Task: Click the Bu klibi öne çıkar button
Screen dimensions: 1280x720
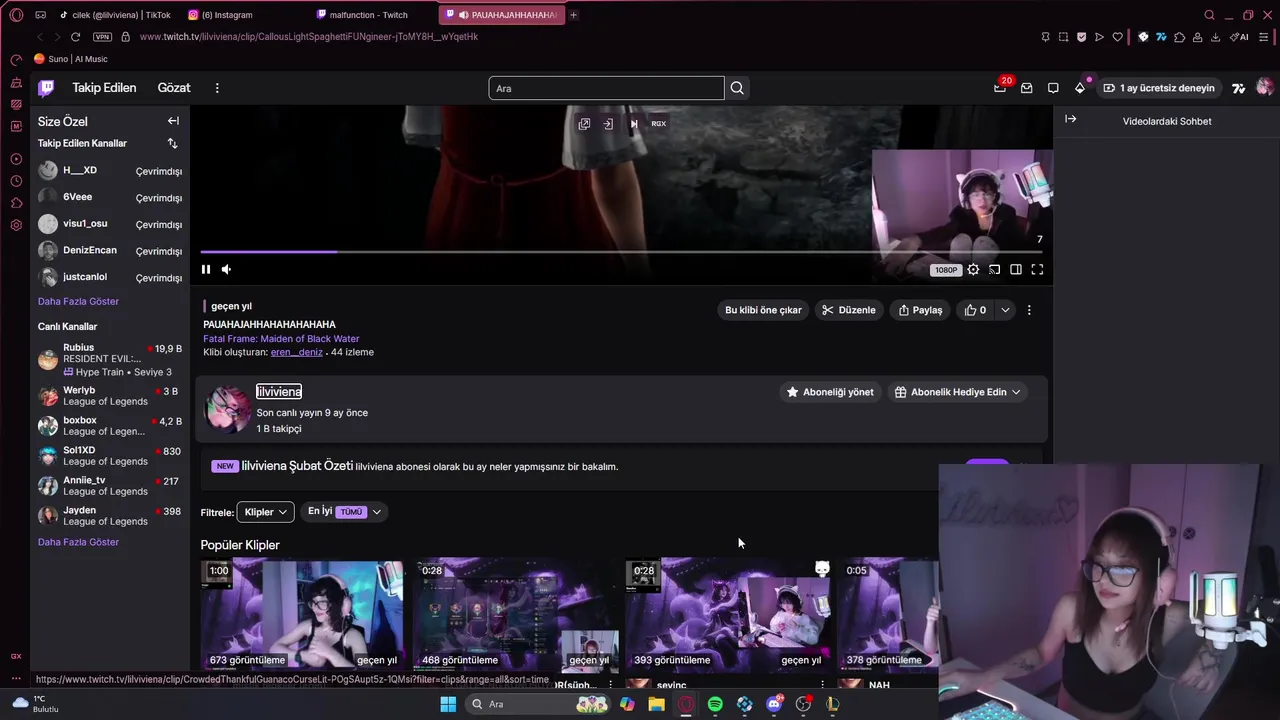Action: [x=763, y=310]
